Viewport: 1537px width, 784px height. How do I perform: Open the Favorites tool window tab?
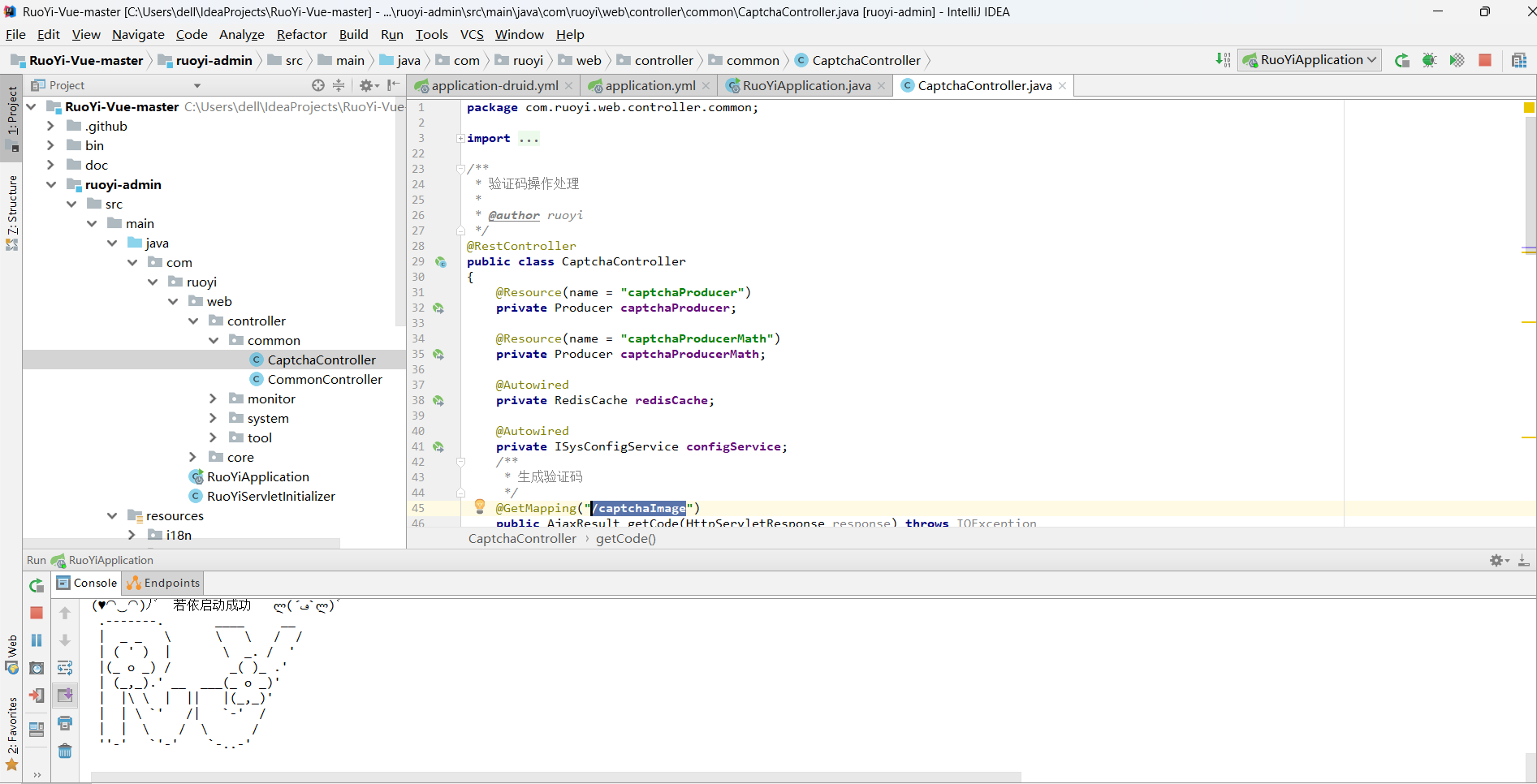click(11, 734)
